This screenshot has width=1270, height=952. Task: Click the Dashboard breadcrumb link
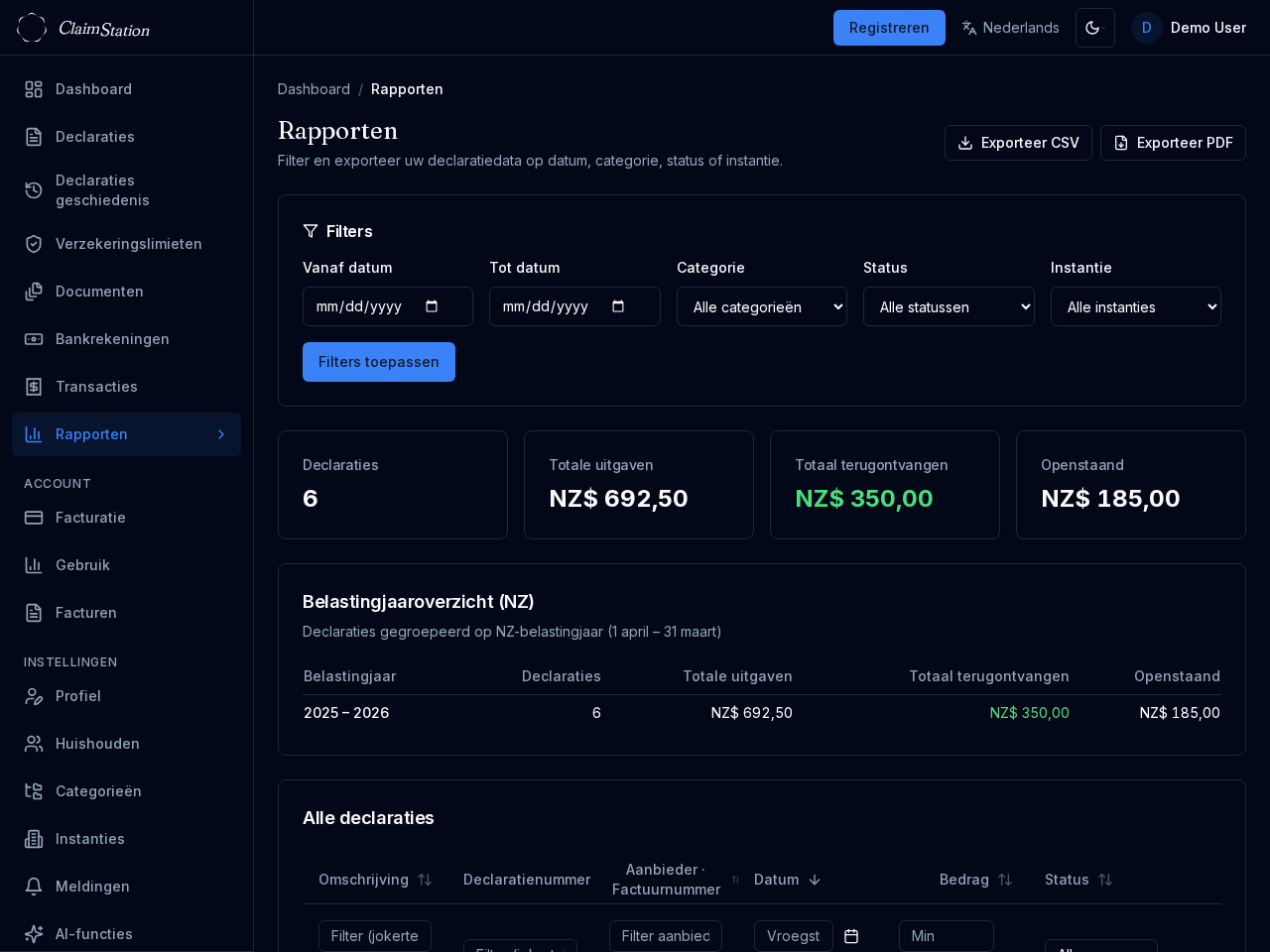pyautogui.click(x=314, y=89)
